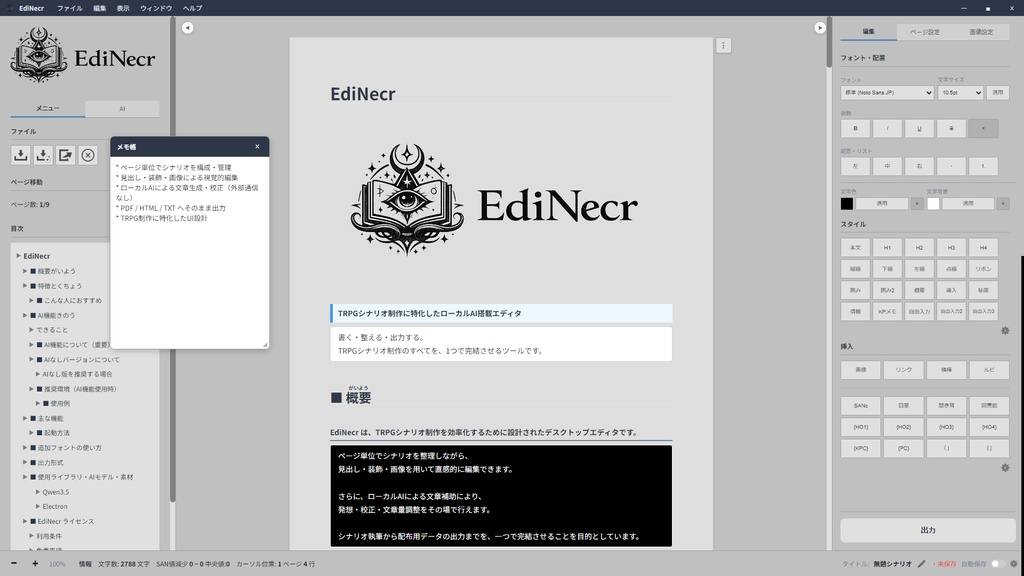Toggle underline with the U button
The width and height of the screenshot is (1024, 576).
point(919,128)
